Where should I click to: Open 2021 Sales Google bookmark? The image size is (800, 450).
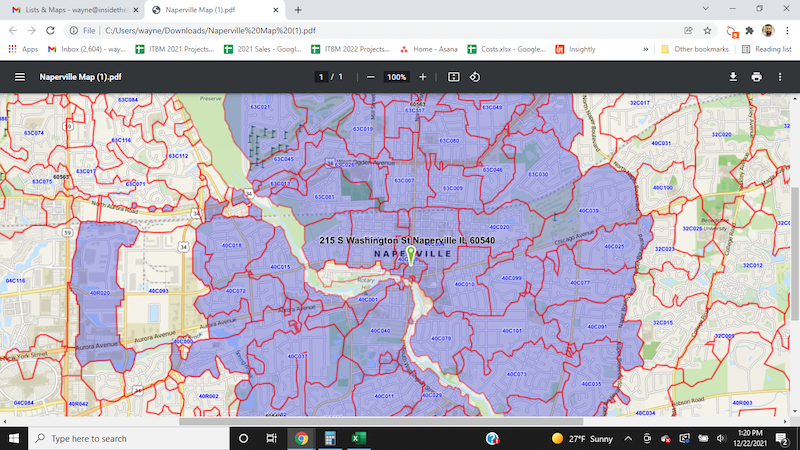tap(263, 49)
